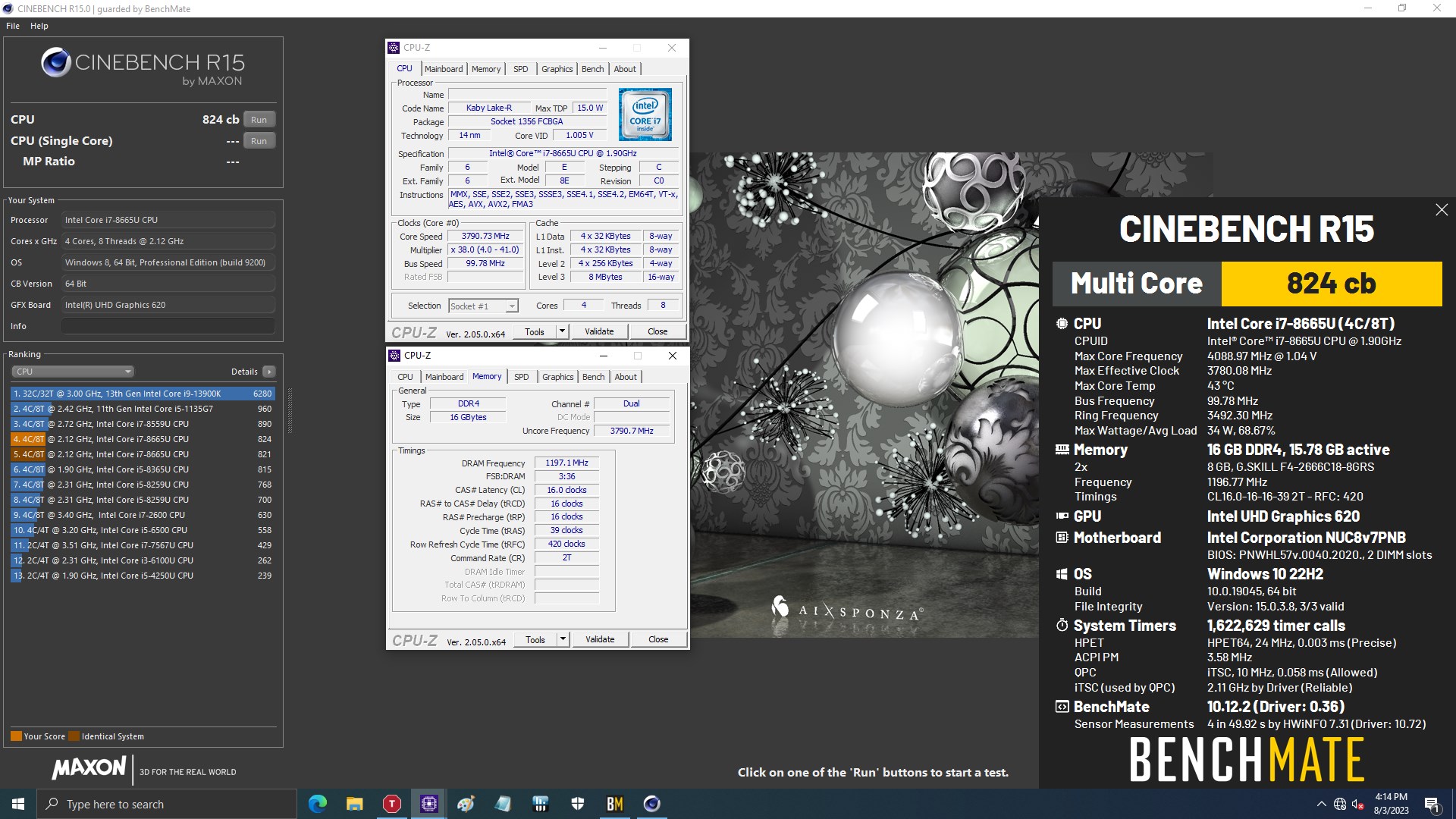This screenshot has height=819, width=1456.
Task: Switch to Cinebench via taskbar icon
Action: [x=651, y=804]
